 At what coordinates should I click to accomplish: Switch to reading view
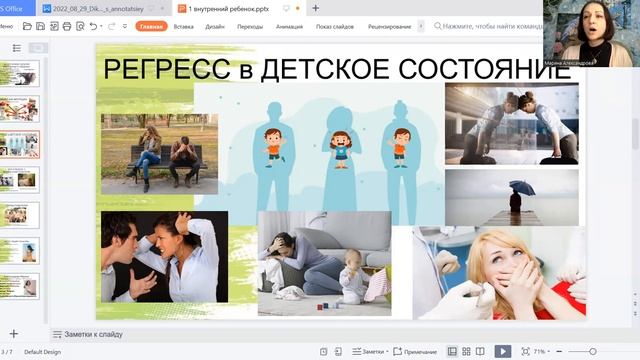tap(480, 351)
